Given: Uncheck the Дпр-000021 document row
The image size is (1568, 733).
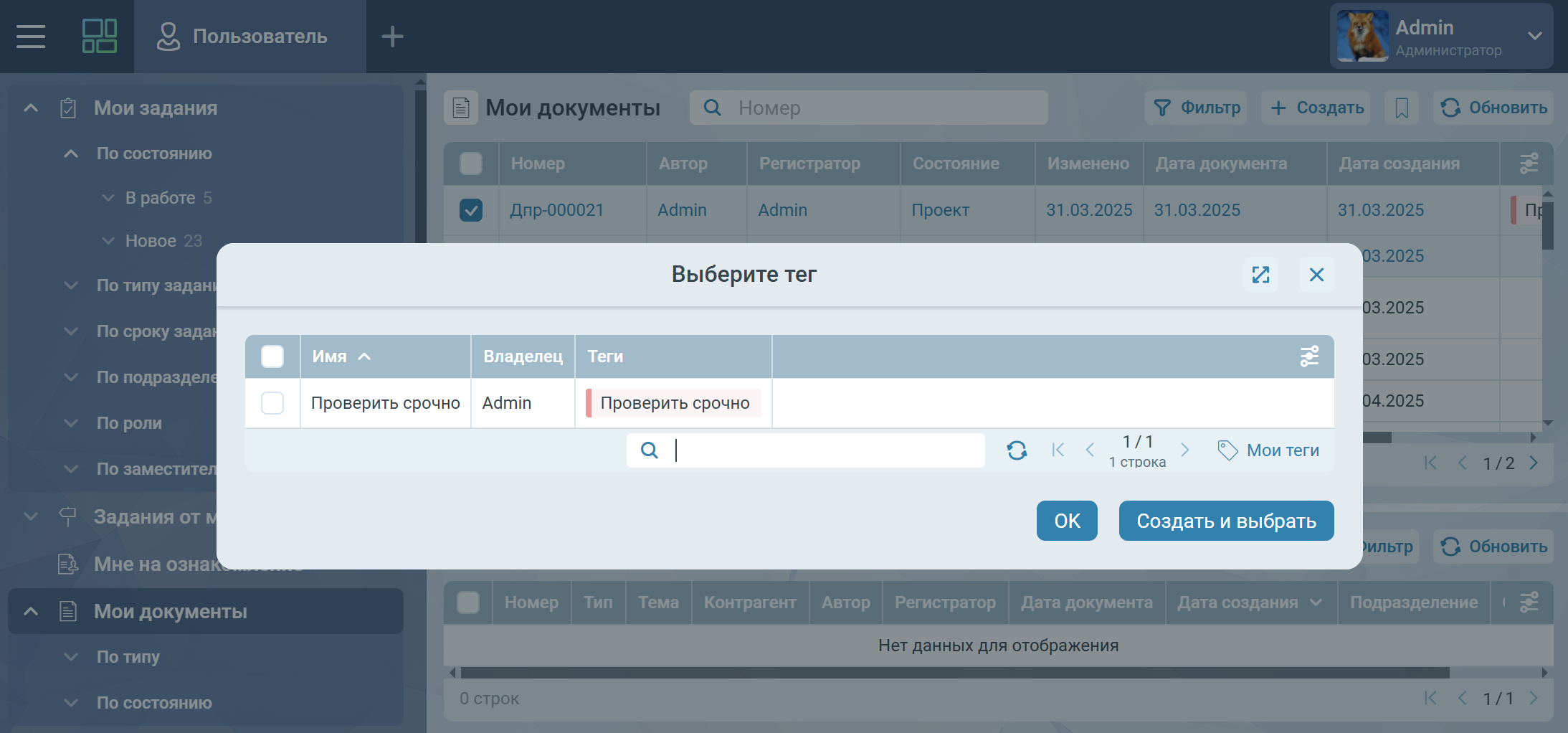Looking at the screenshot, I should tap(471, 210).
